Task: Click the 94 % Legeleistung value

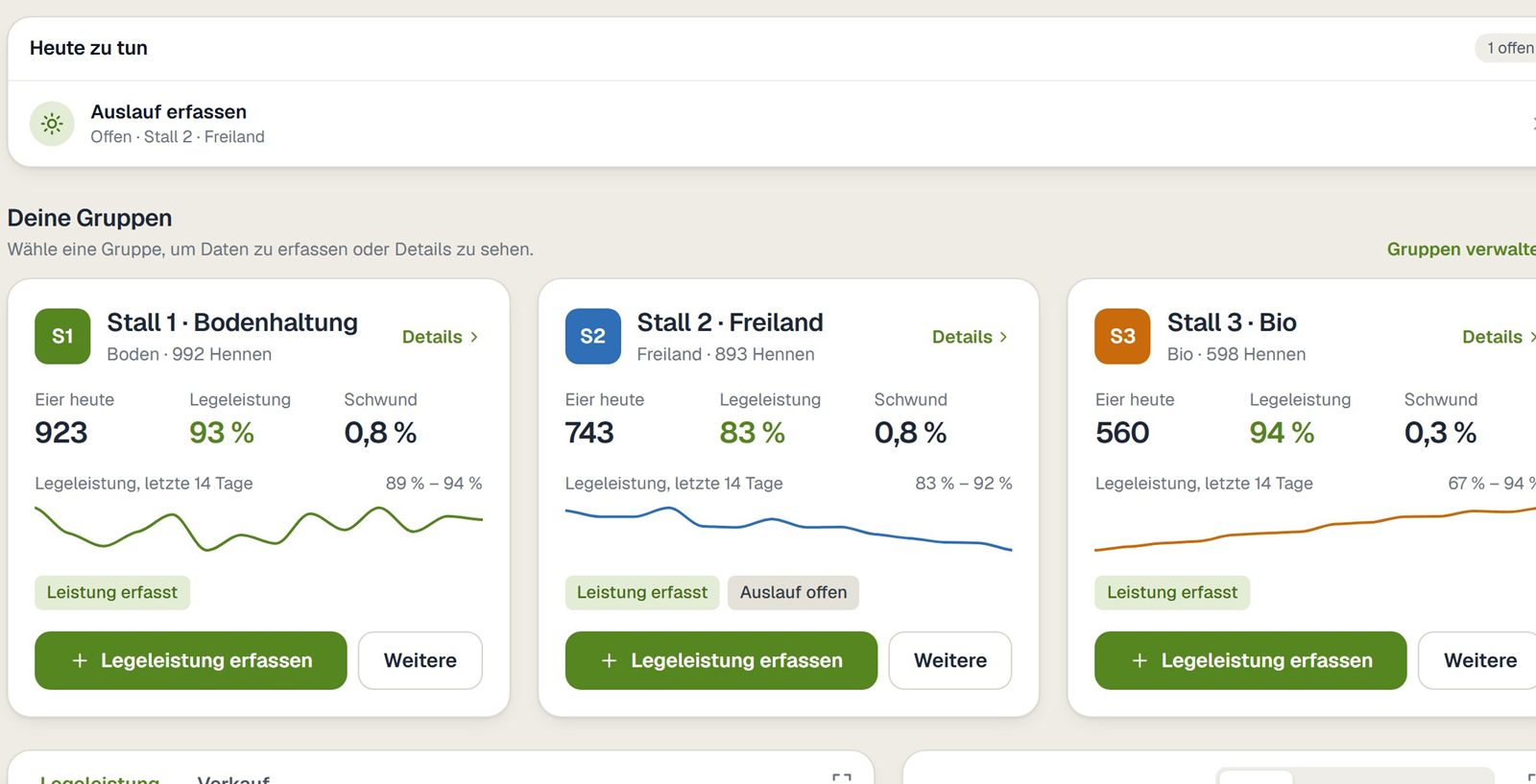Action: coord(1282,433)
